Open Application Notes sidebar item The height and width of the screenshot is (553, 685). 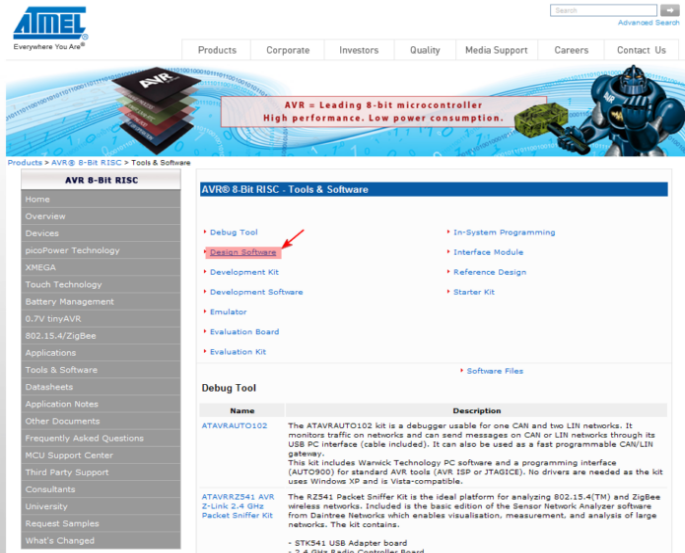100,404
